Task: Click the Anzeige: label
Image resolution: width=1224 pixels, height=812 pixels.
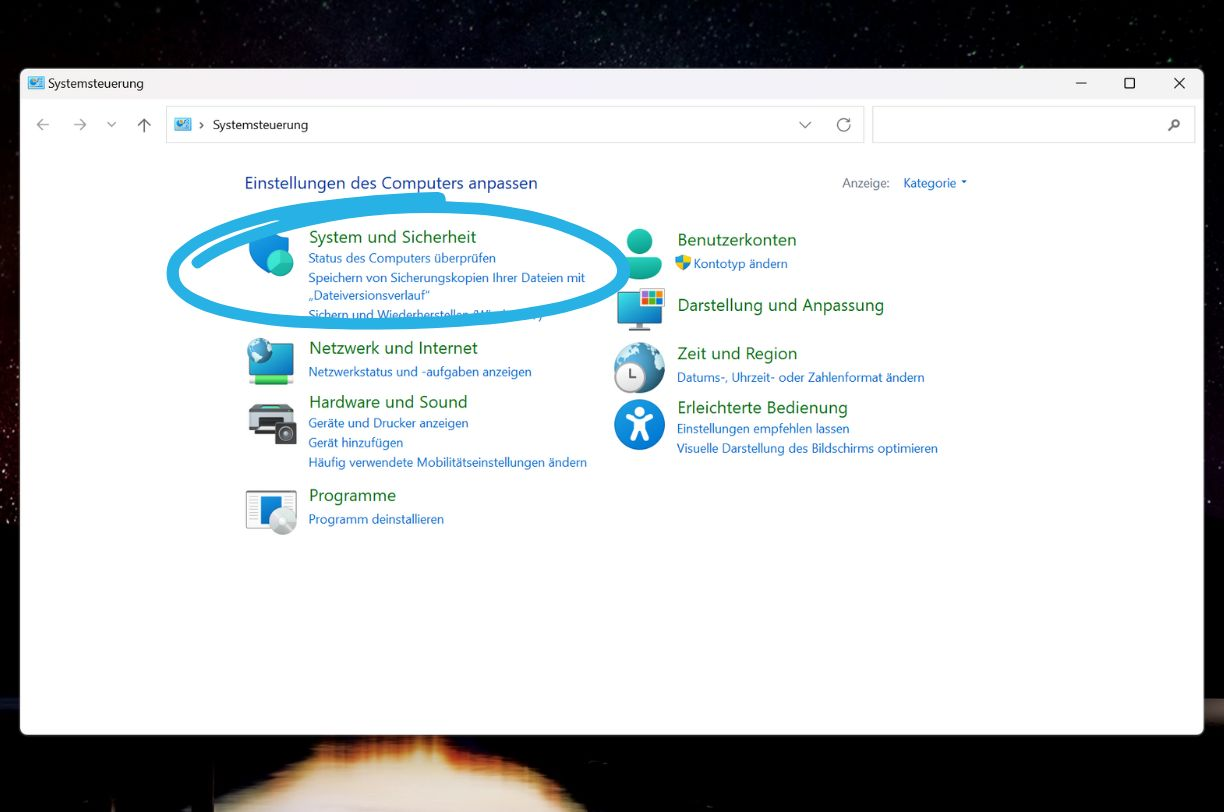Action: coord(866,183)
